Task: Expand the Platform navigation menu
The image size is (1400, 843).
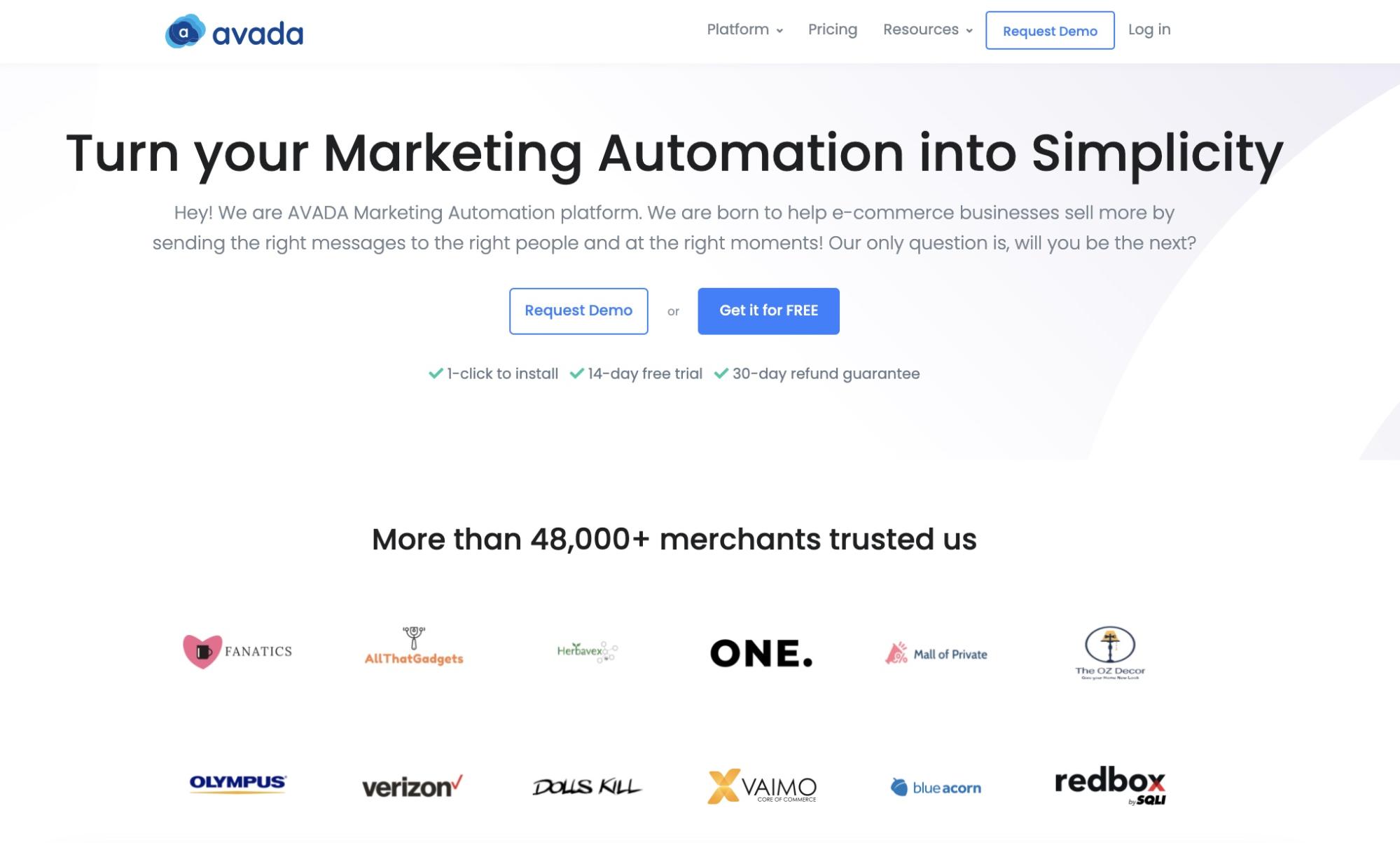Action: (x=745, y=29)
